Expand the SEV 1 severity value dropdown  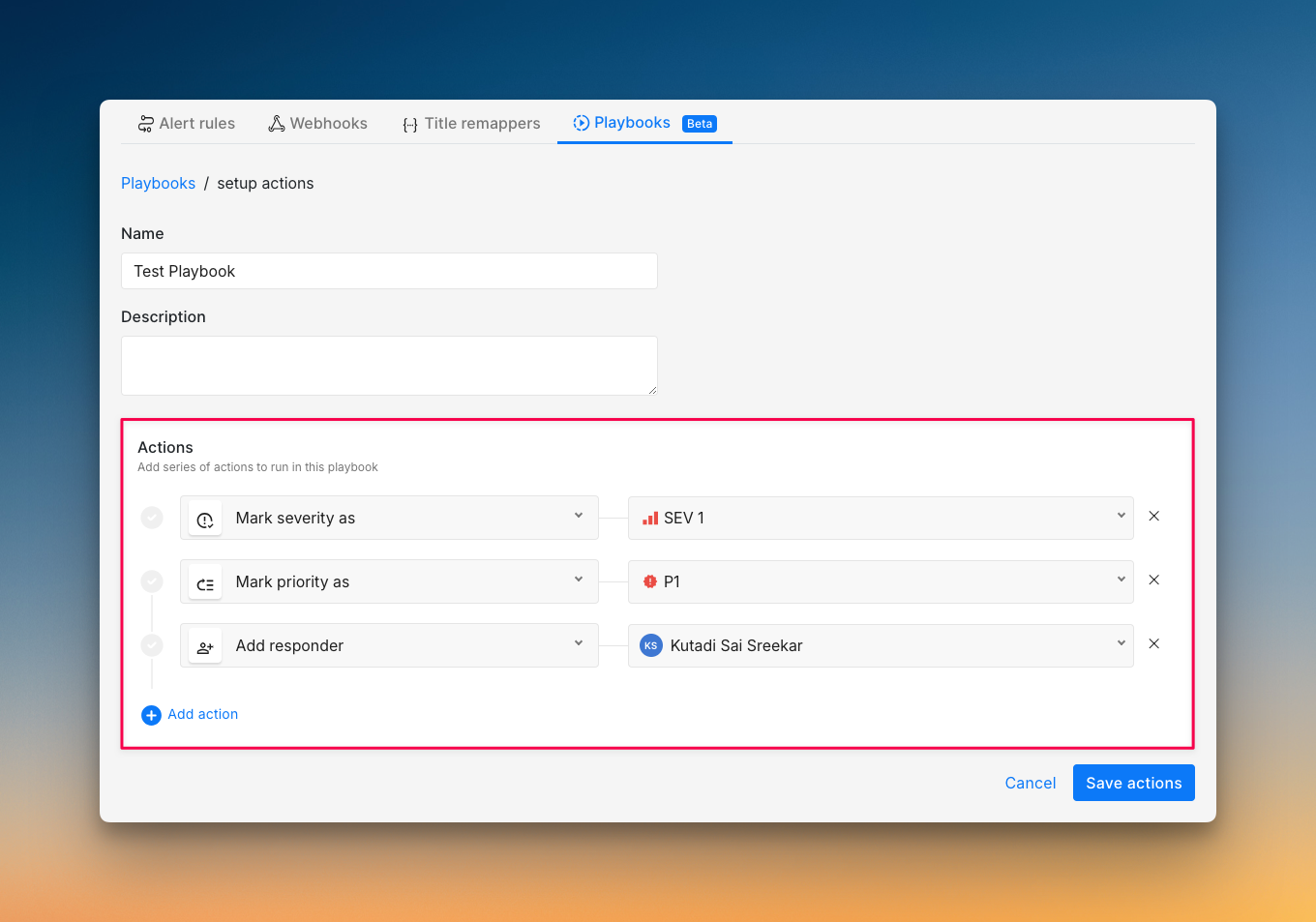[881, 518]
